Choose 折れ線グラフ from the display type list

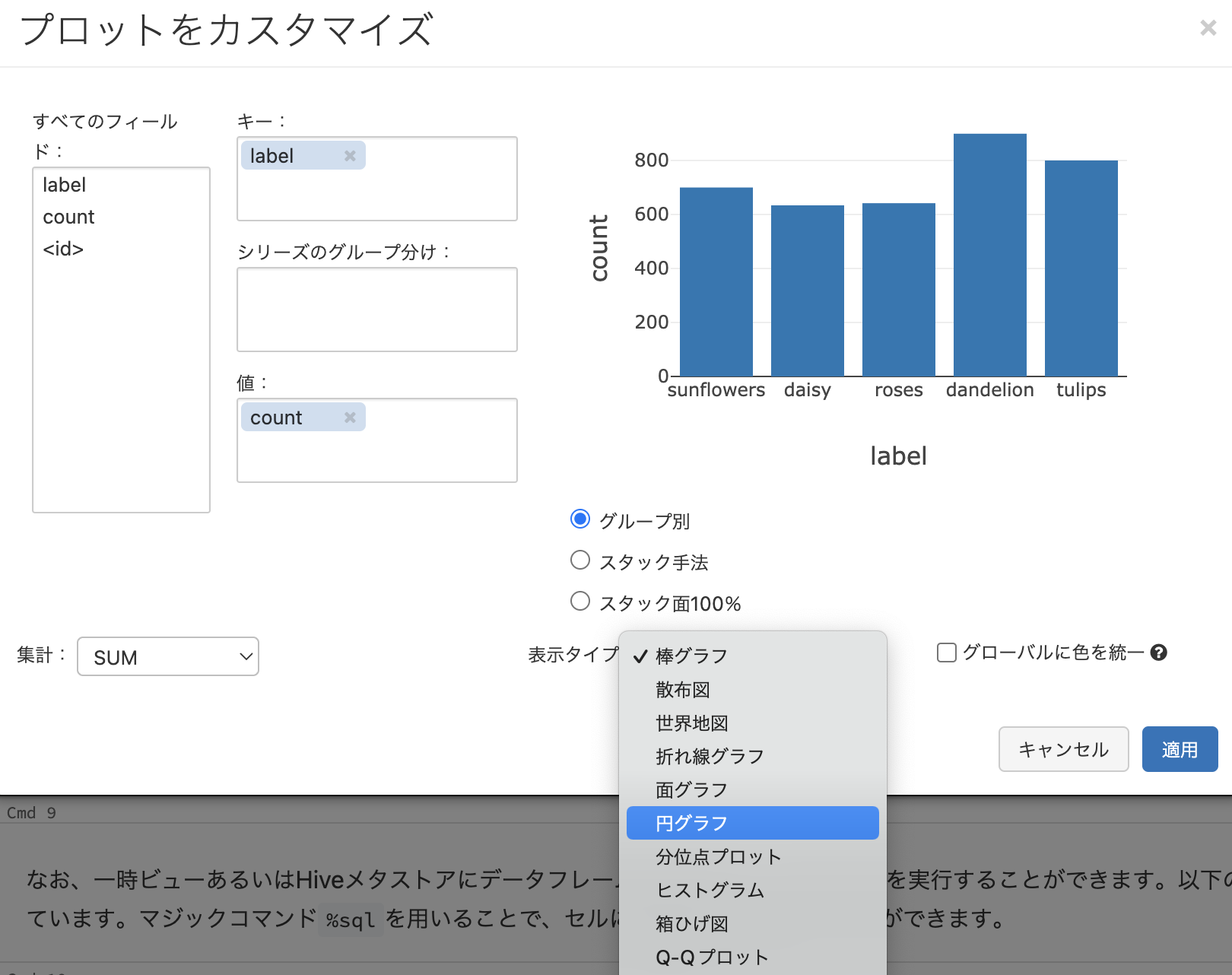(x=753, y=756)
